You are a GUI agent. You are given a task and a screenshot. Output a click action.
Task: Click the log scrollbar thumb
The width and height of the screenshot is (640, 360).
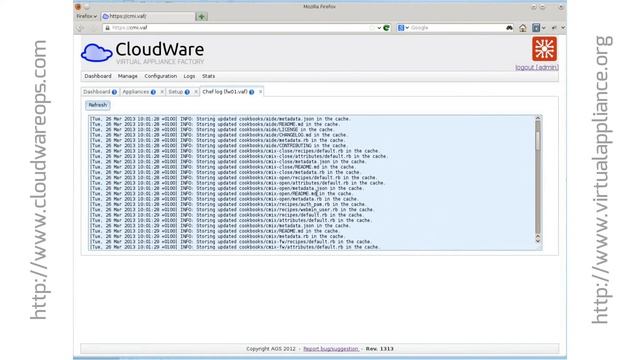538,140
